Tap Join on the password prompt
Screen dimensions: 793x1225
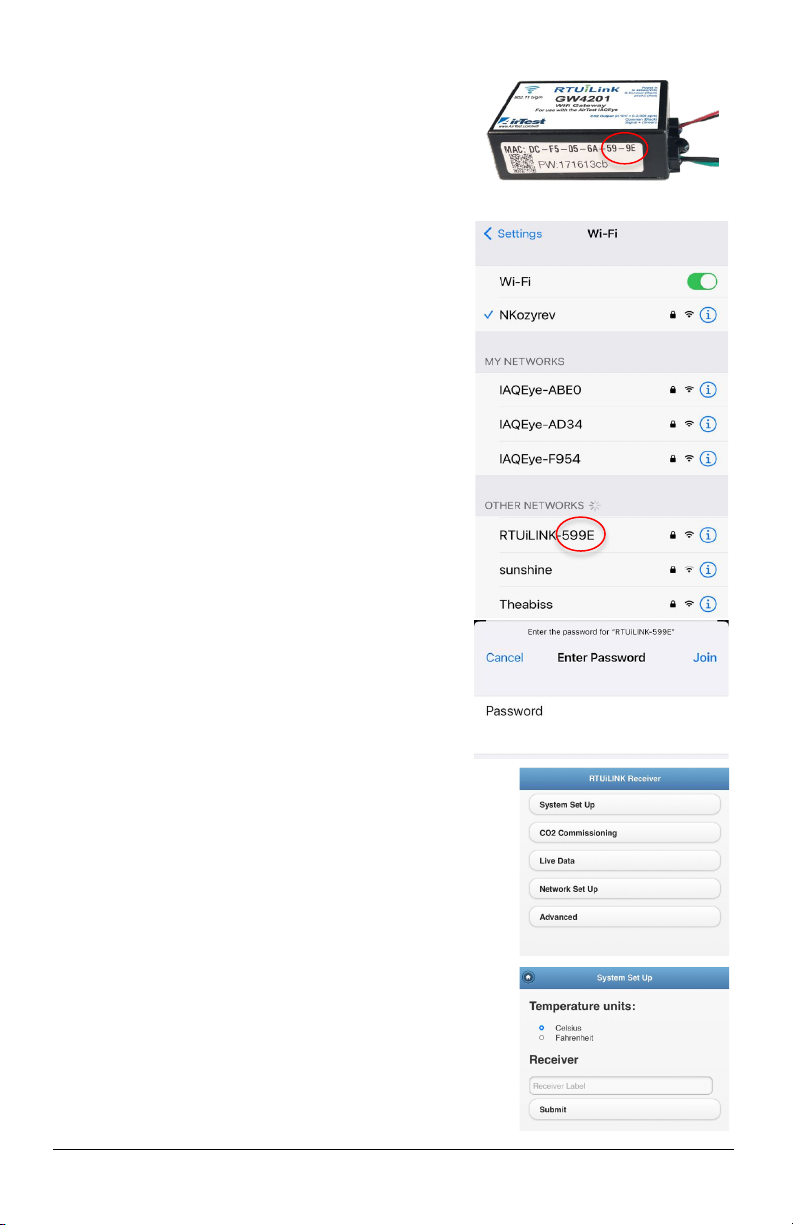tap(705, 658)
